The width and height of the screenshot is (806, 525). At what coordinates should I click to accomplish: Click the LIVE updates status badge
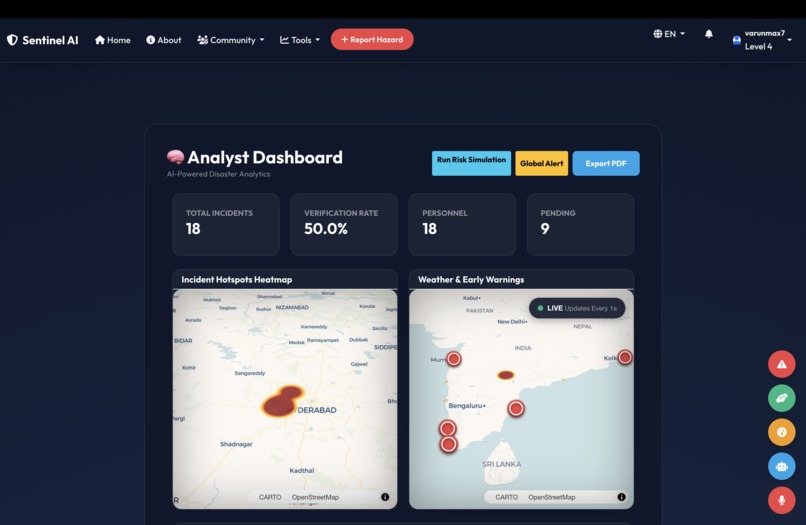tap(577, 308)
